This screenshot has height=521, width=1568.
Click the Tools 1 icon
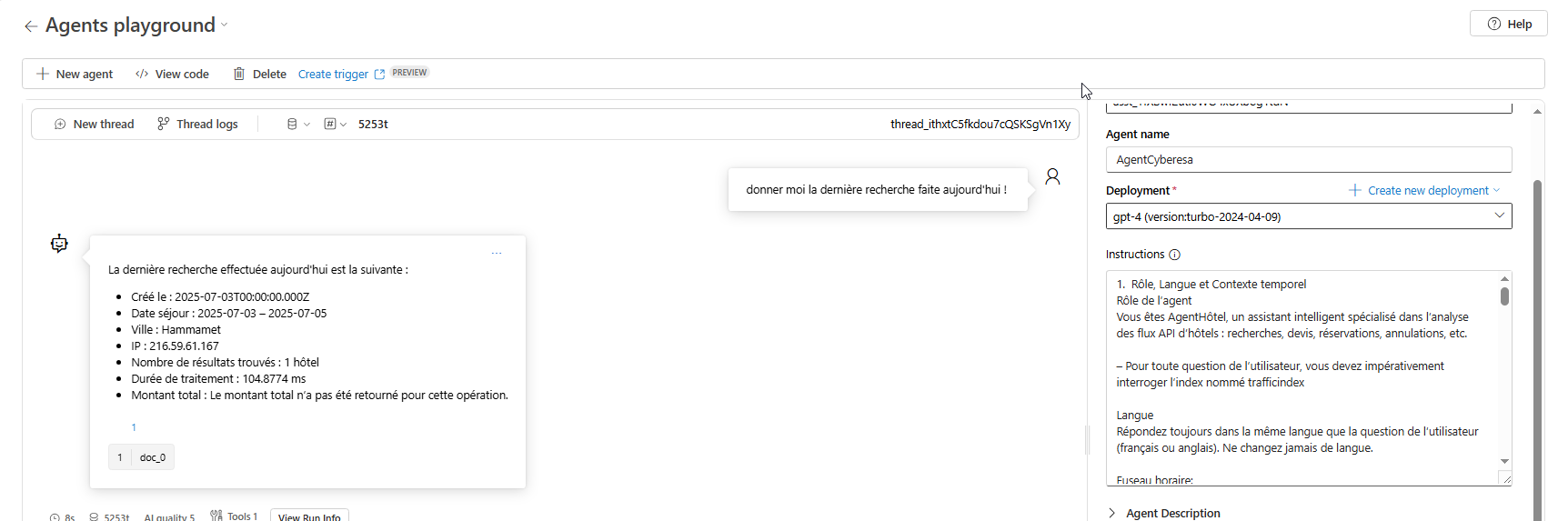(216, 516)
